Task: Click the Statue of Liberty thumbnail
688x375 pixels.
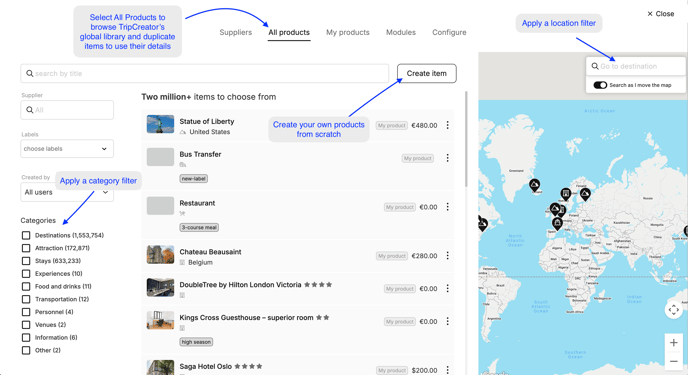Action: (x=160, y=124)
